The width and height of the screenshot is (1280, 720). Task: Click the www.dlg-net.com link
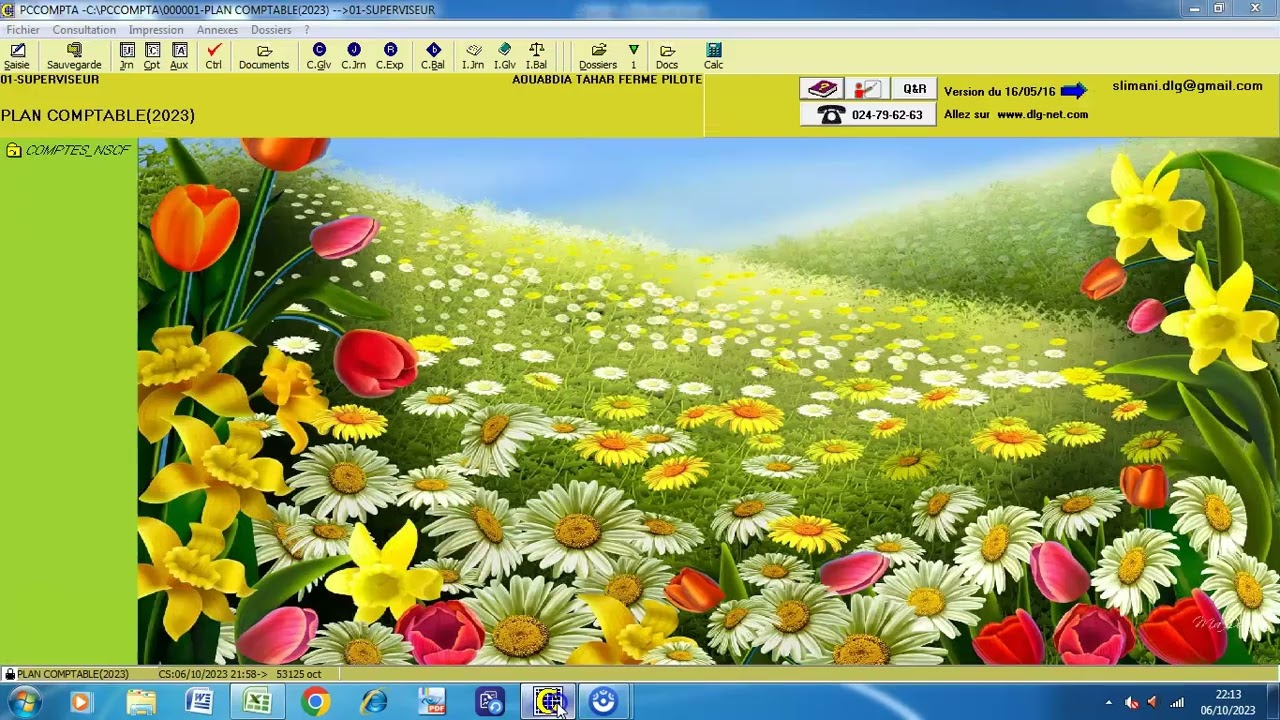point(1042,115)
